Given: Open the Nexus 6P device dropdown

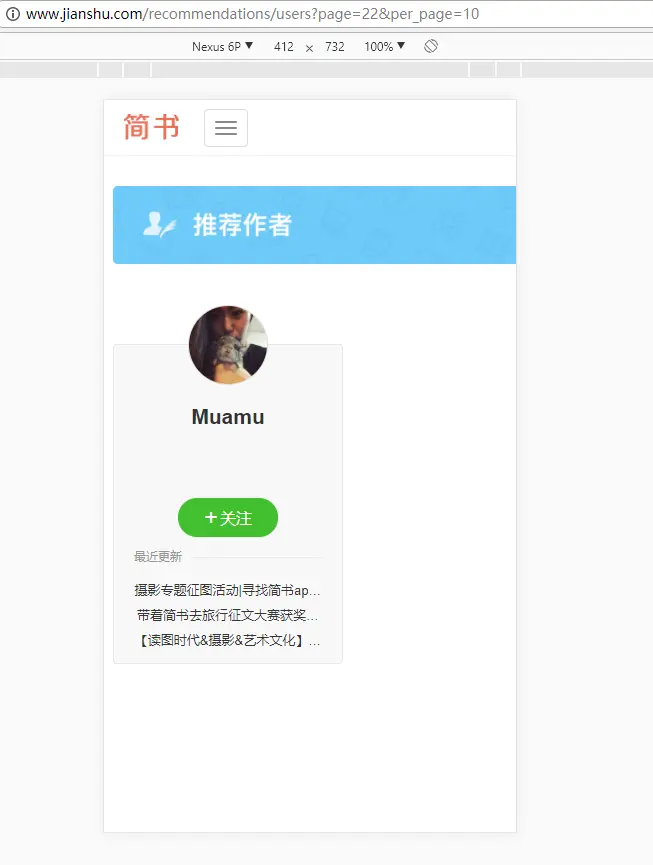Looking at the screenshot, I should point(222,46).
